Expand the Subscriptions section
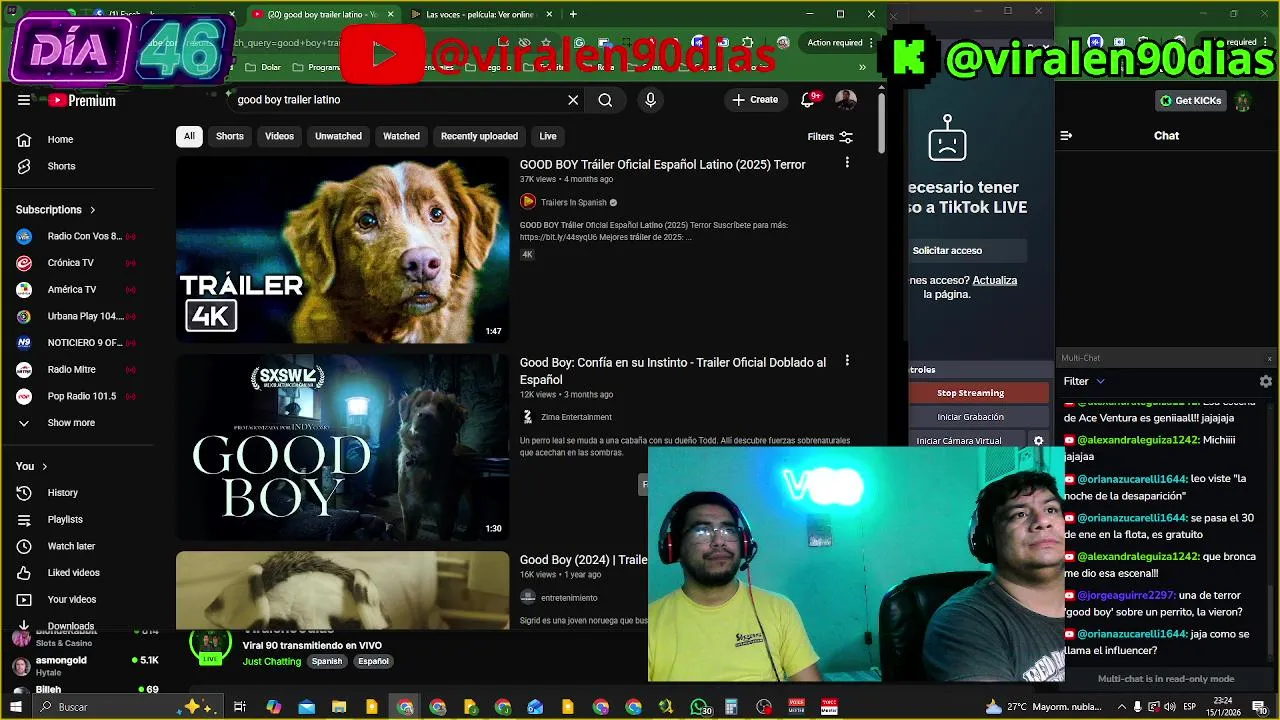Screen dimensions: 1280x720 (x=56, y=209)
